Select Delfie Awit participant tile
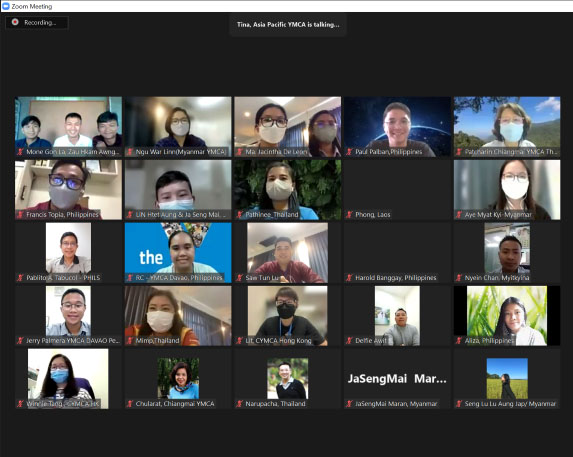 (x=397, y=316)
